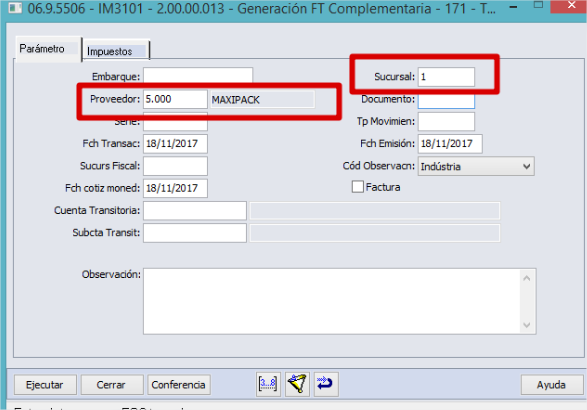Open the Conferencia button

179,385
